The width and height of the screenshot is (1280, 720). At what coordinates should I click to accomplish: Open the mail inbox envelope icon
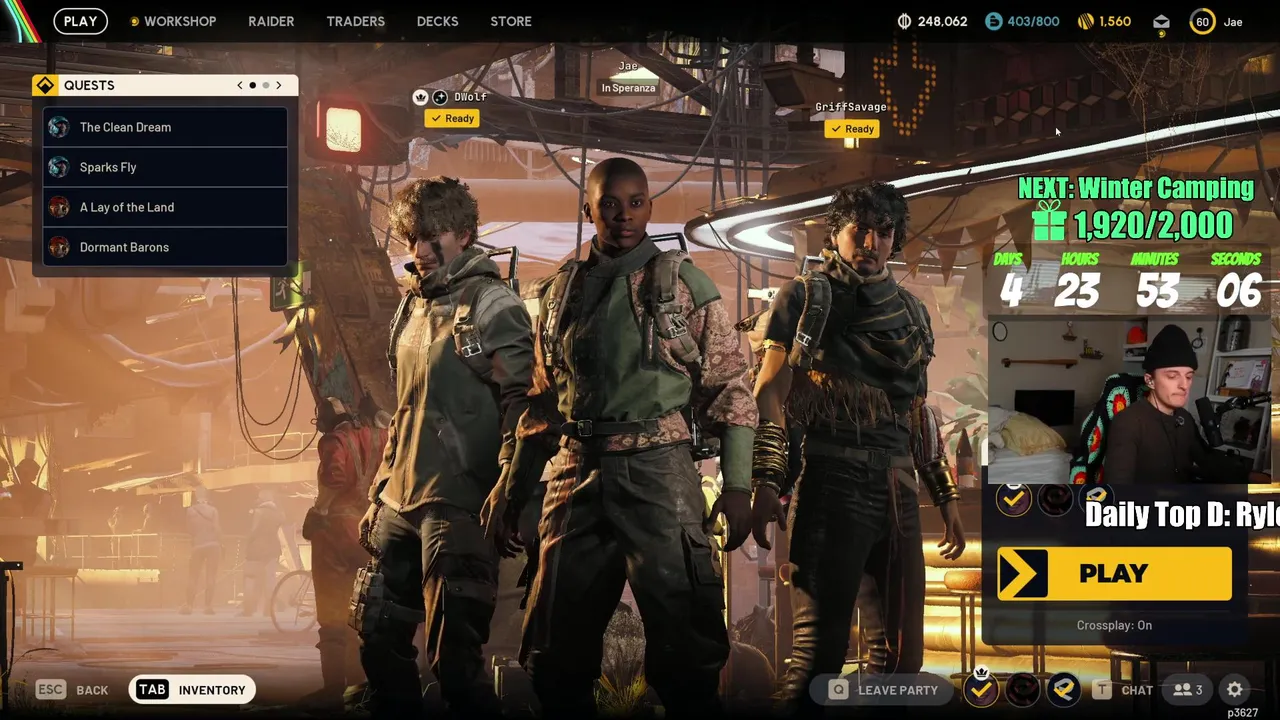tap(1161, 21)
